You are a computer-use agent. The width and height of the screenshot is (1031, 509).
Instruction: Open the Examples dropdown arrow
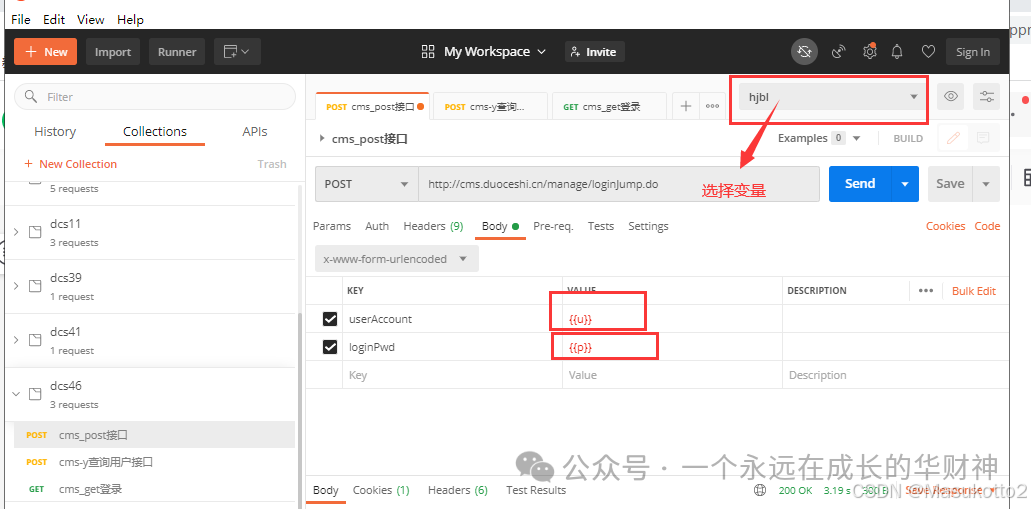pos(856,138)
